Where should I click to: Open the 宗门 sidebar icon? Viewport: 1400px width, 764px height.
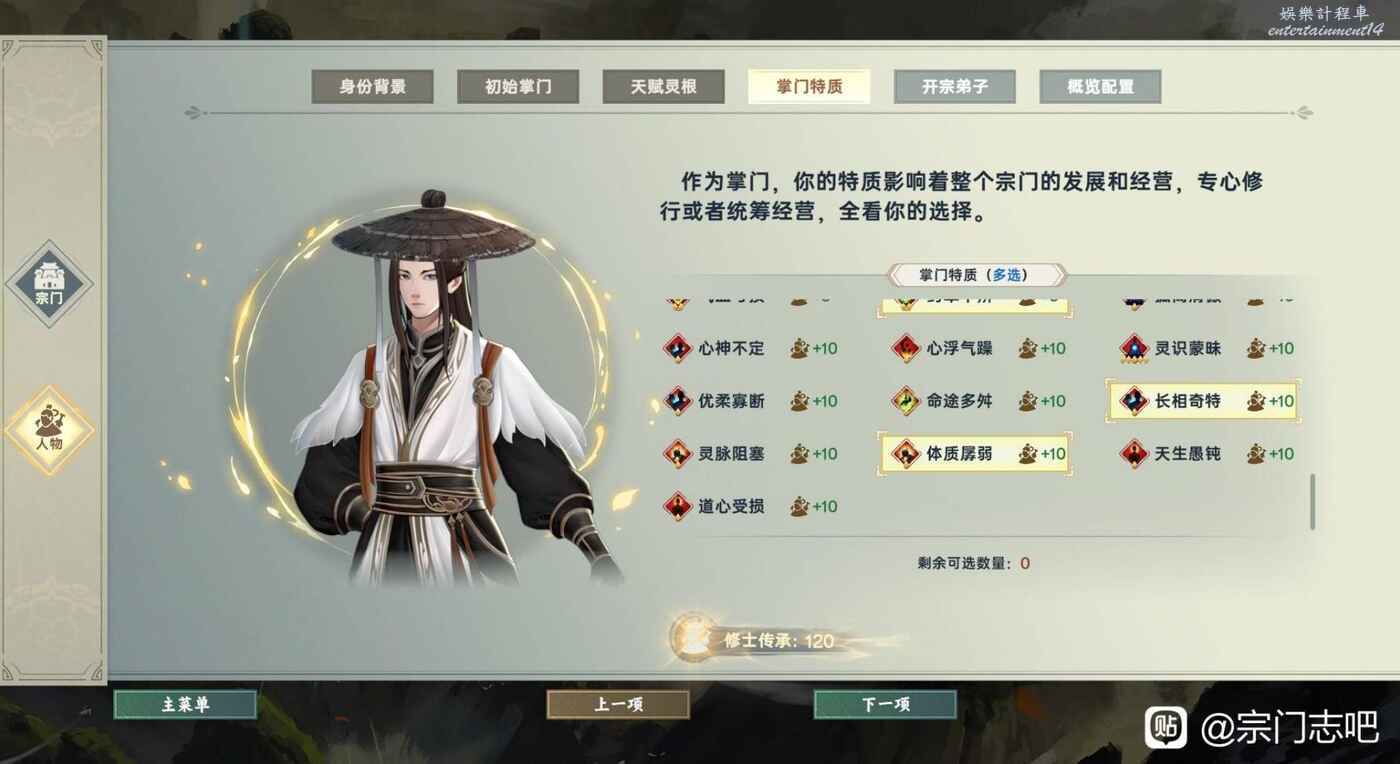[x=48, y=283]
